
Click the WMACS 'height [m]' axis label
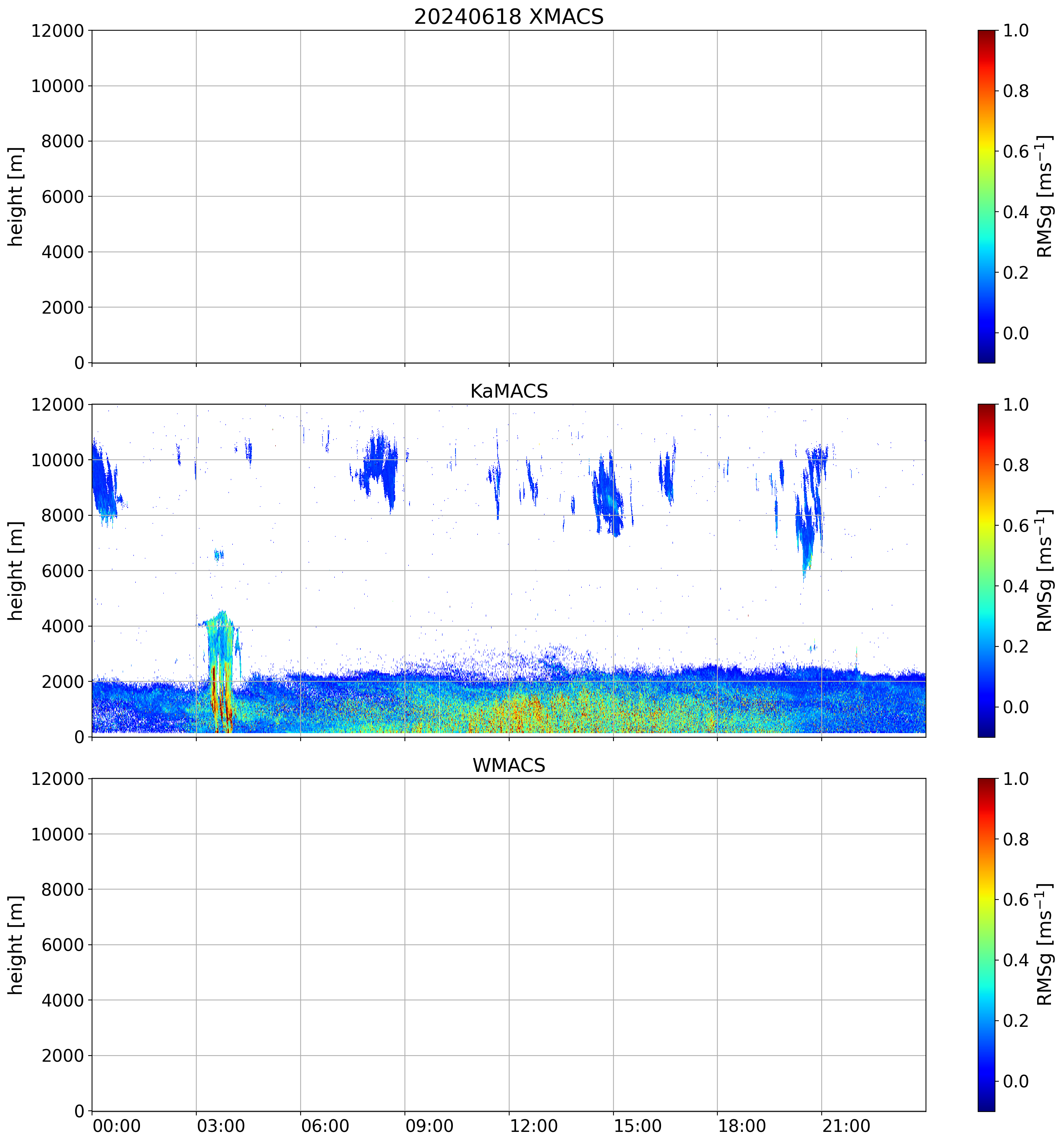15,945
